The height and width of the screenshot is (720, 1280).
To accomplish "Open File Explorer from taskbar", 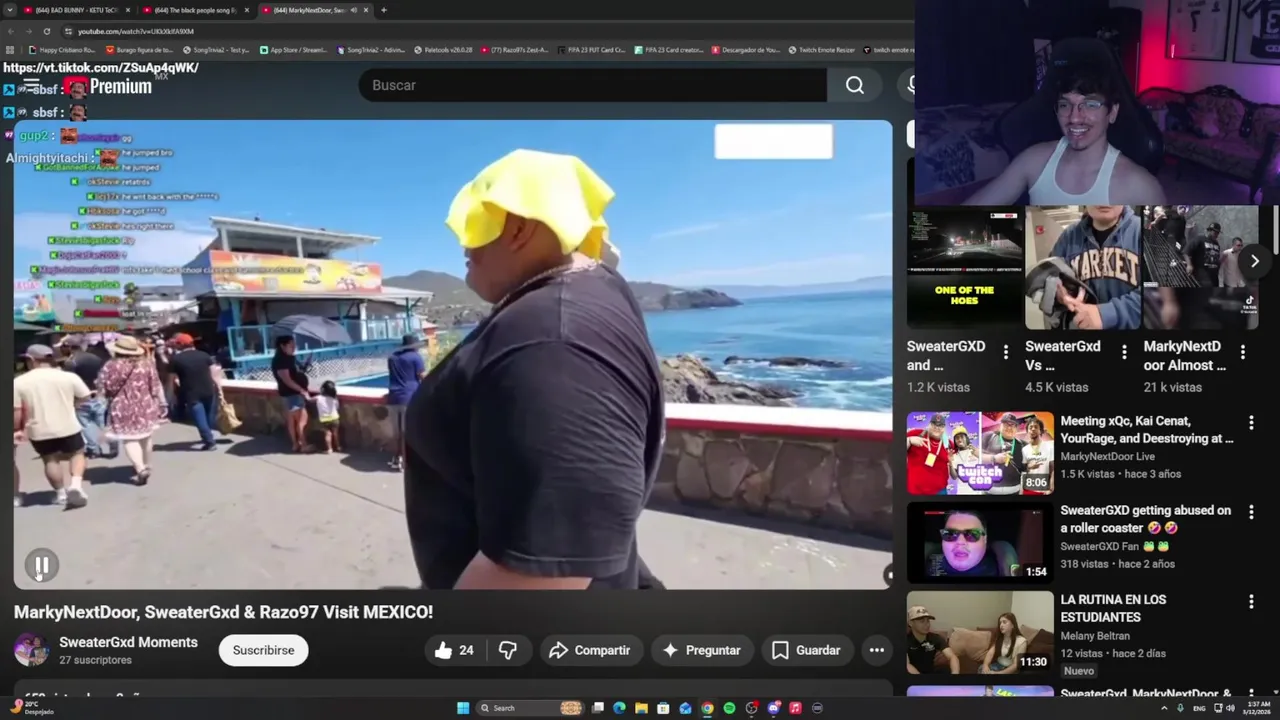I will tap(641, 708).
